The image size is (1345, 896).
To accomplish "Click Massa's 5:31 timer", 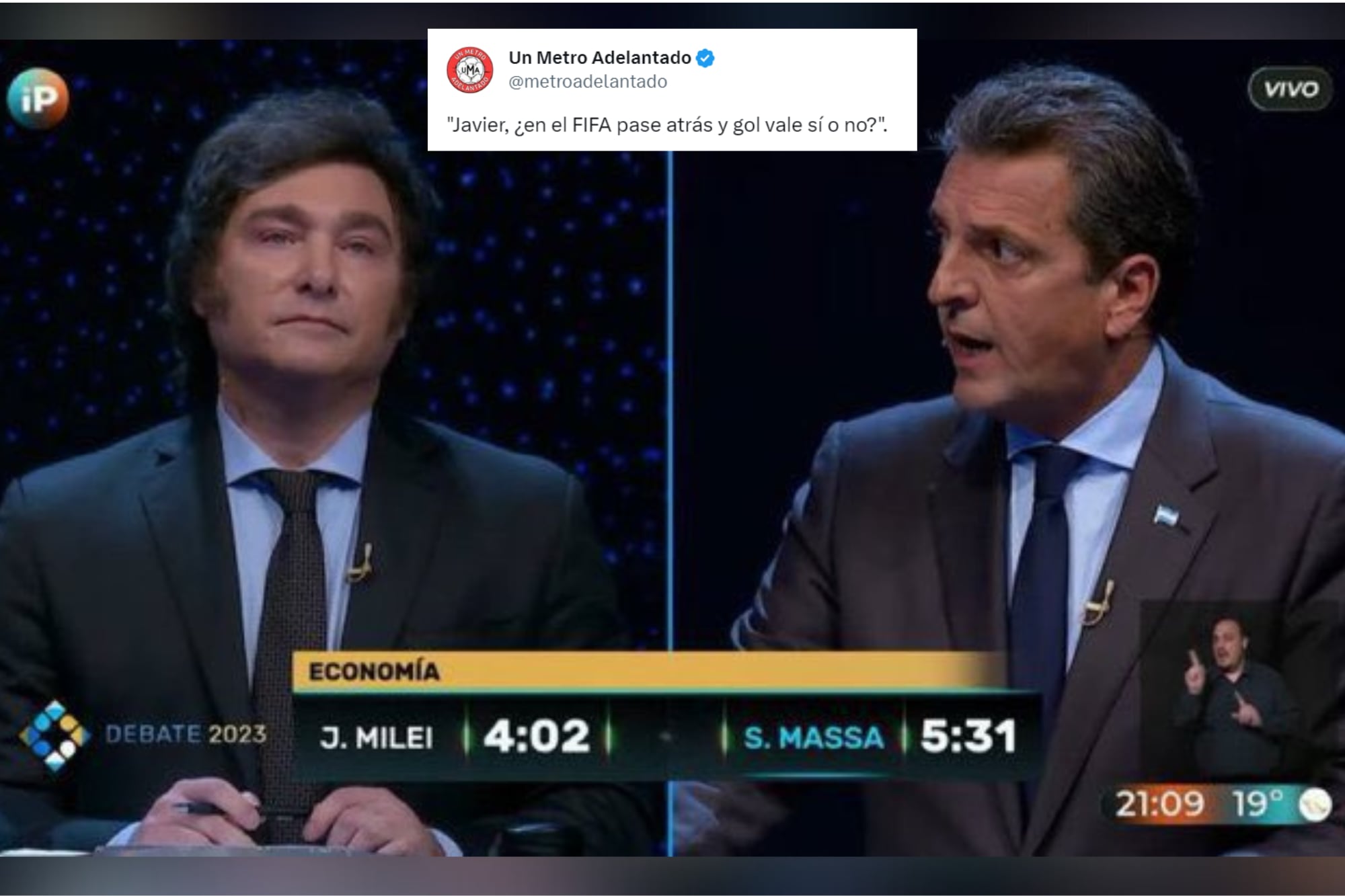I will (968, 736).
